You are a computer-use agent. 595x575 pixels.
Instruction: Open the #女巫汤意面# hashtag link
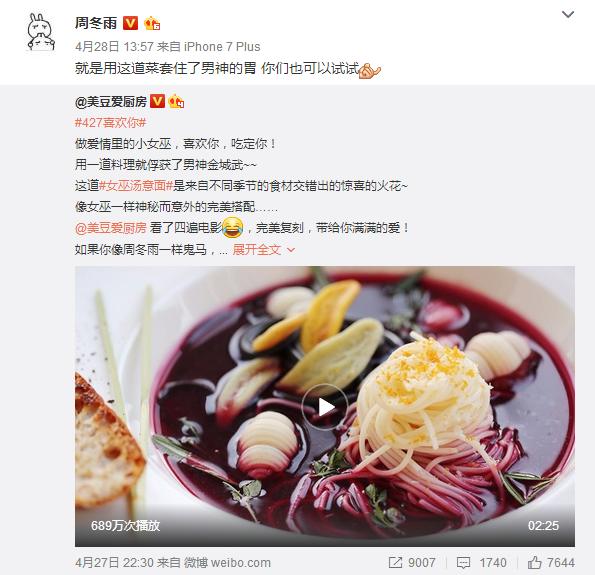[x=136, y=186]
